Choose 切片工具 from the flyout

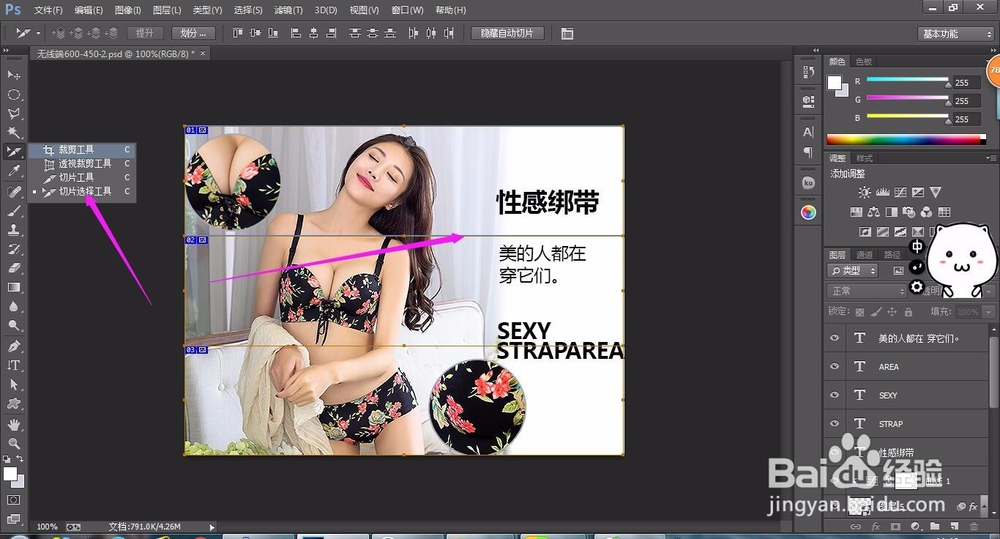pos(81,178)
